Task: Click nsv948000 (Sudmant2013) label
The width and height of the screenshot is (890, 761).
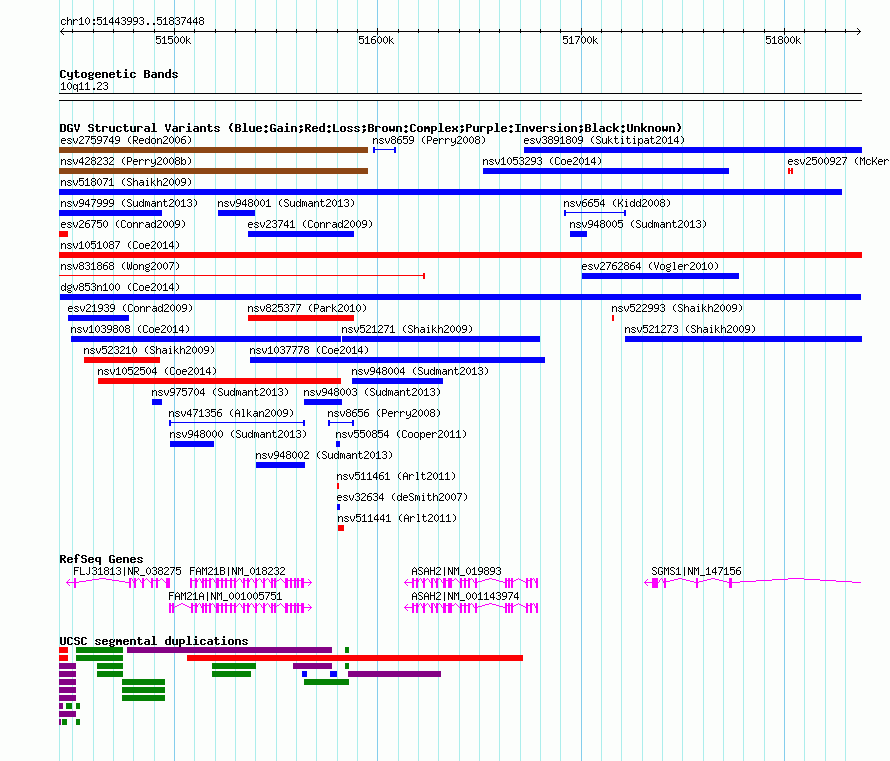Action: pos(238,434)
